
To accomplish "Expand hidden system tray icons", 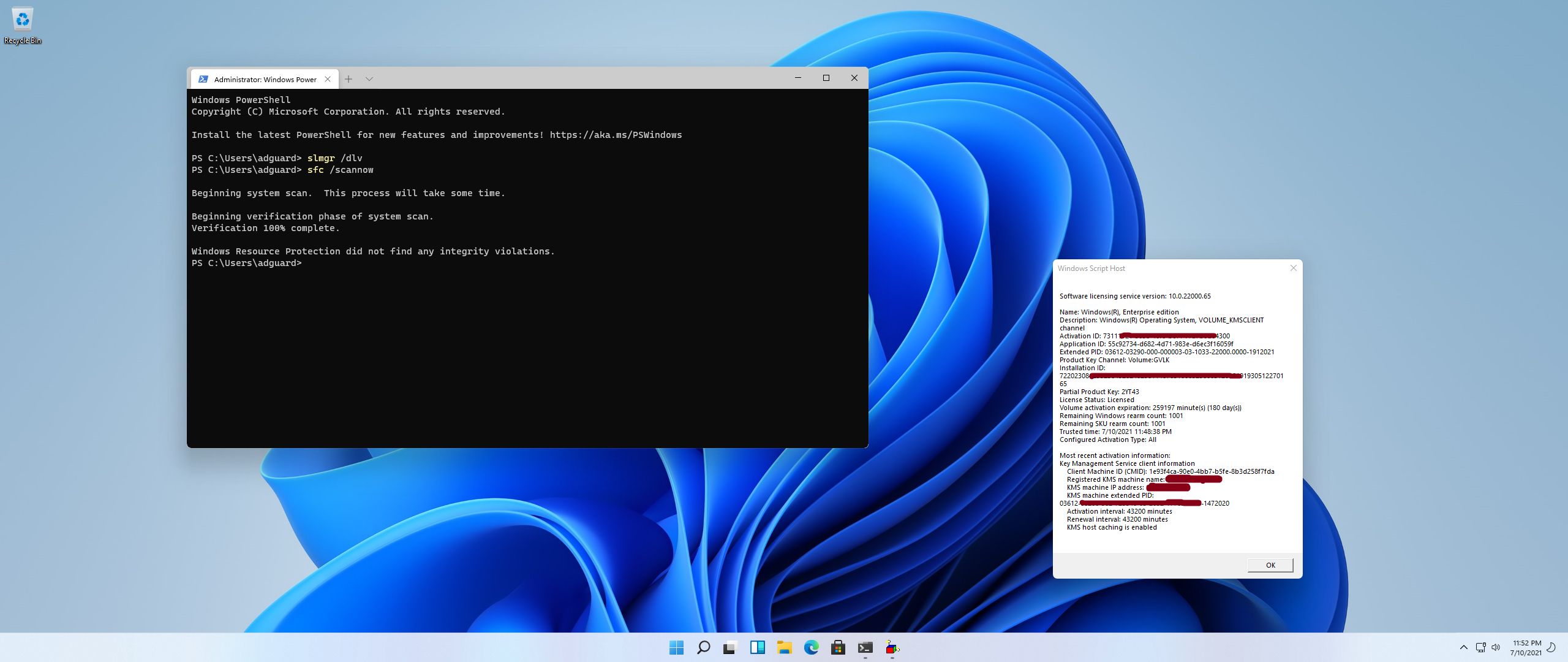I will [x=1464, y=647].
